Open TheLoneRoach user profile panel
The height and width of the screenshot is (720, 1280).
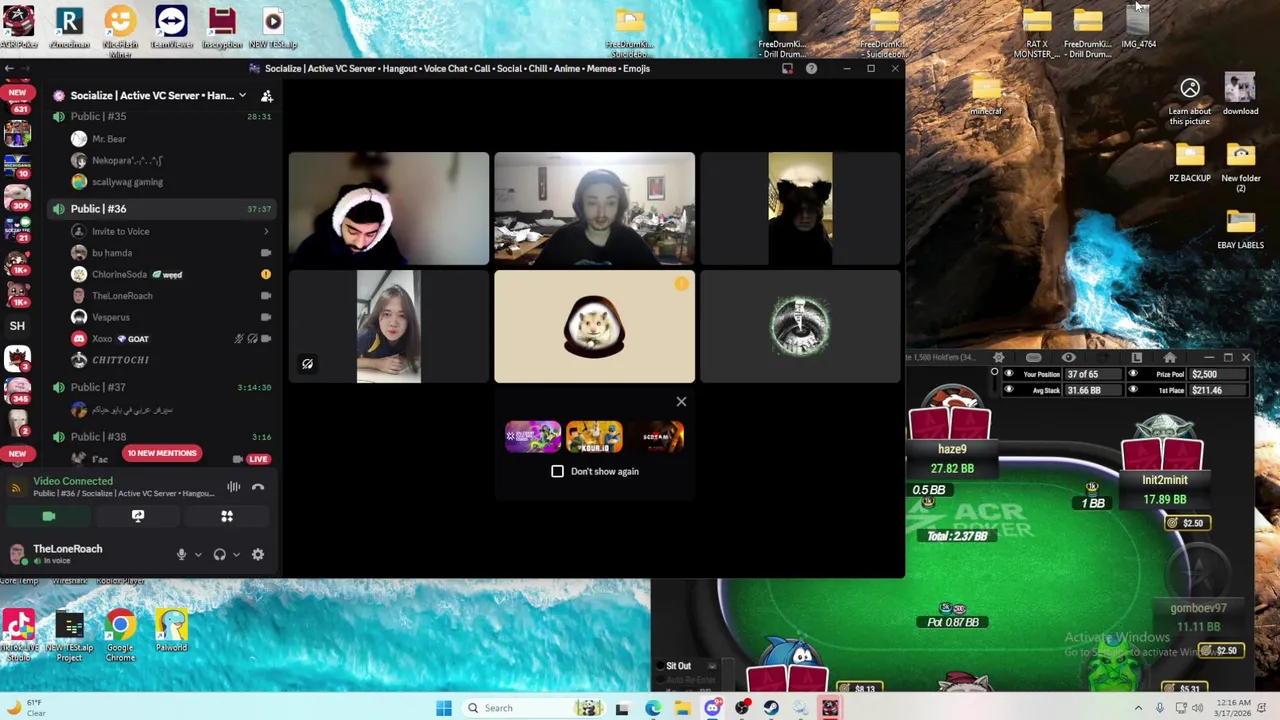click(67, 553)
